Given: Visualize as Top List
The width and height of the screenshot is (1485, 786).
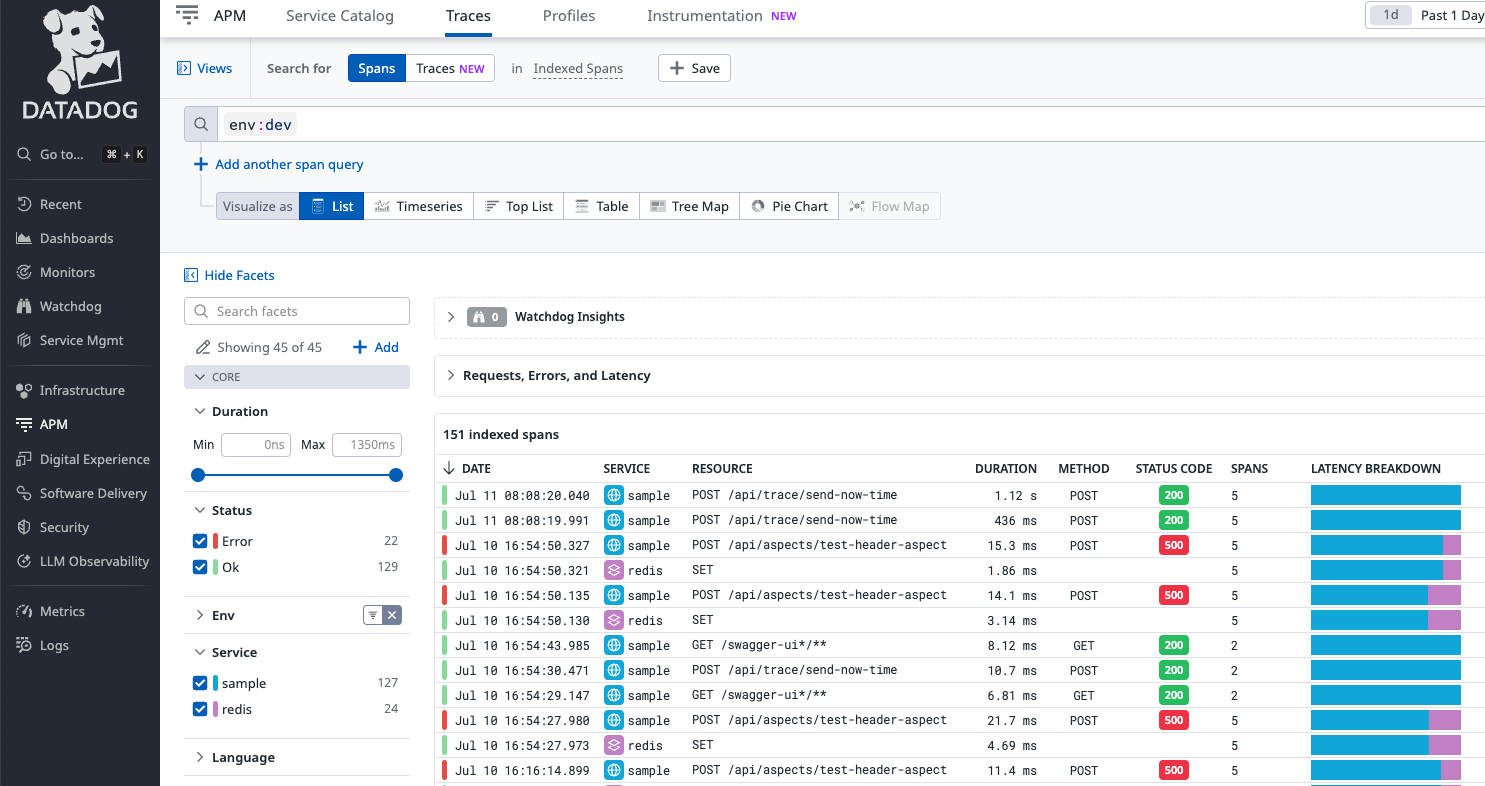Looking at the screenshot, I should click(518, 206).
